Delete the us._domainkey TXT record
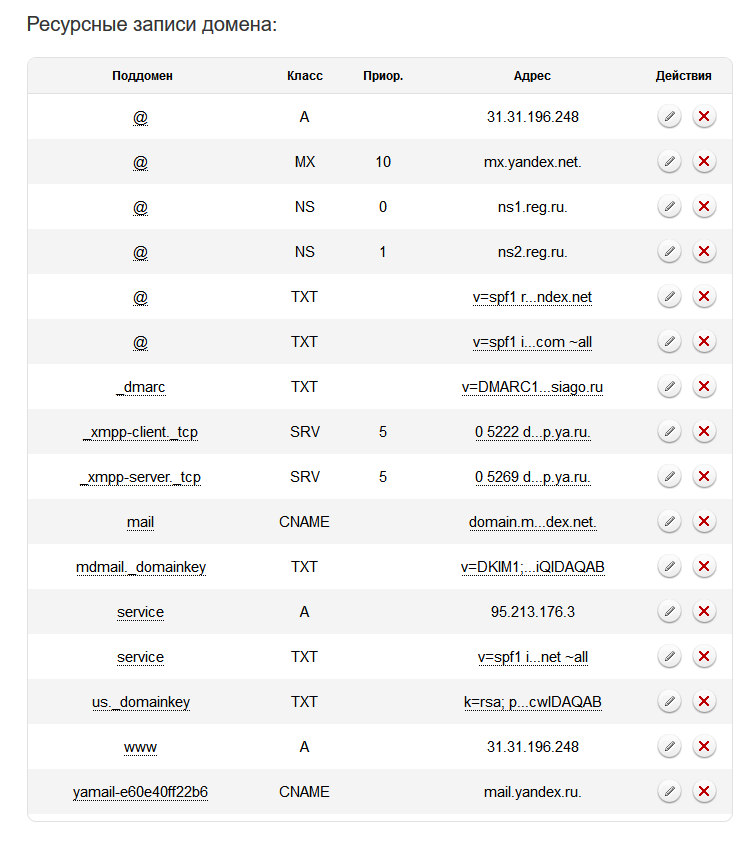This screenshot has height=842, width=754. [x=704, y=702]
